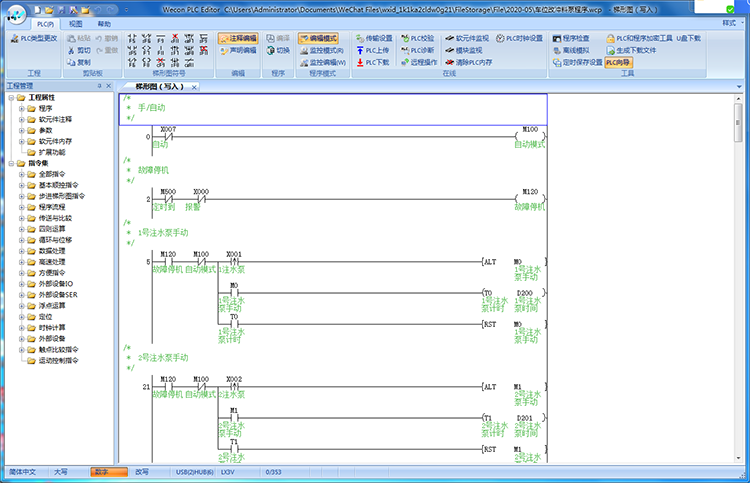Pin the 工程管理 panel
Viewport: 750px width, 483px height.
pyautogui.click(x=99, y=86)
